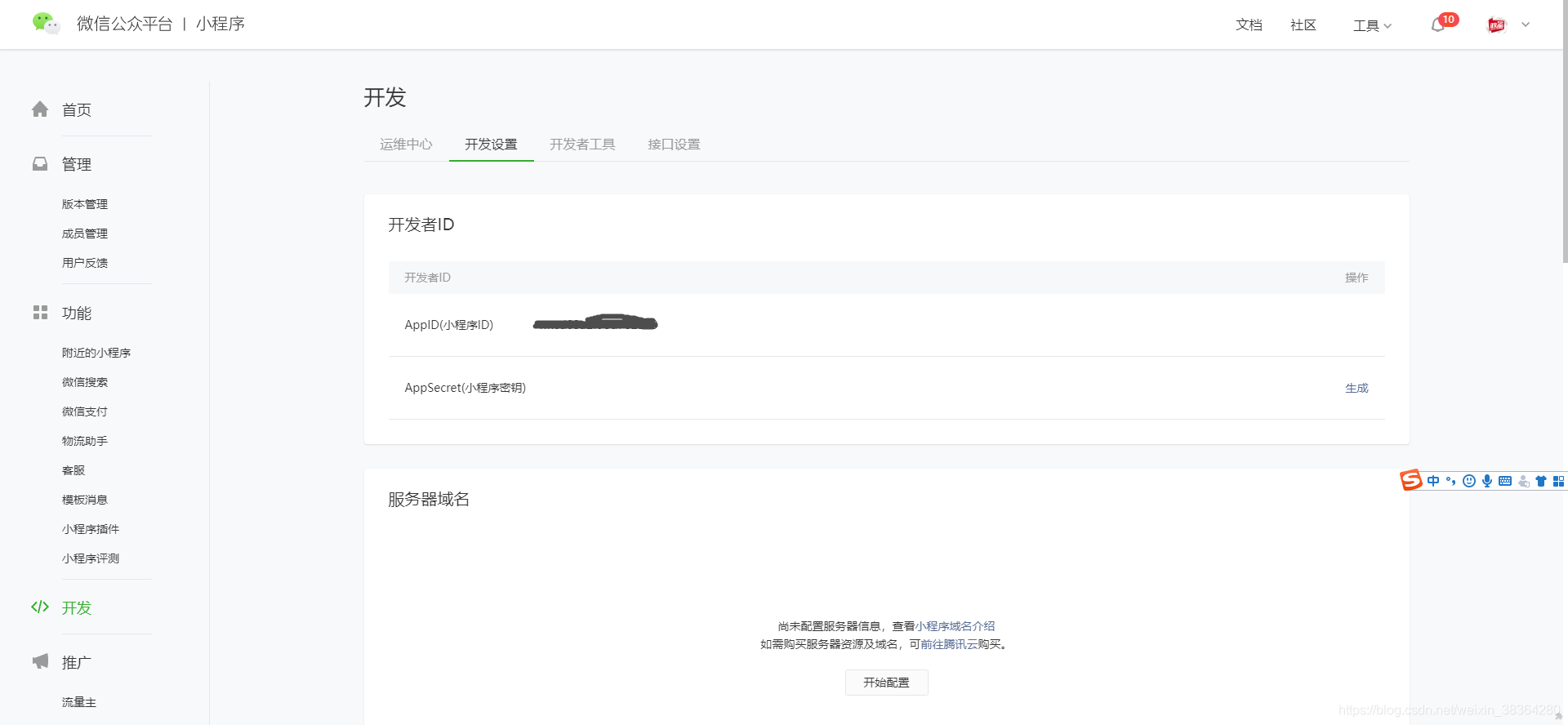The height and width of the screenshot is (725, 1568).
Task: Click the WeChat logo in header
Action: click(46, 24)
